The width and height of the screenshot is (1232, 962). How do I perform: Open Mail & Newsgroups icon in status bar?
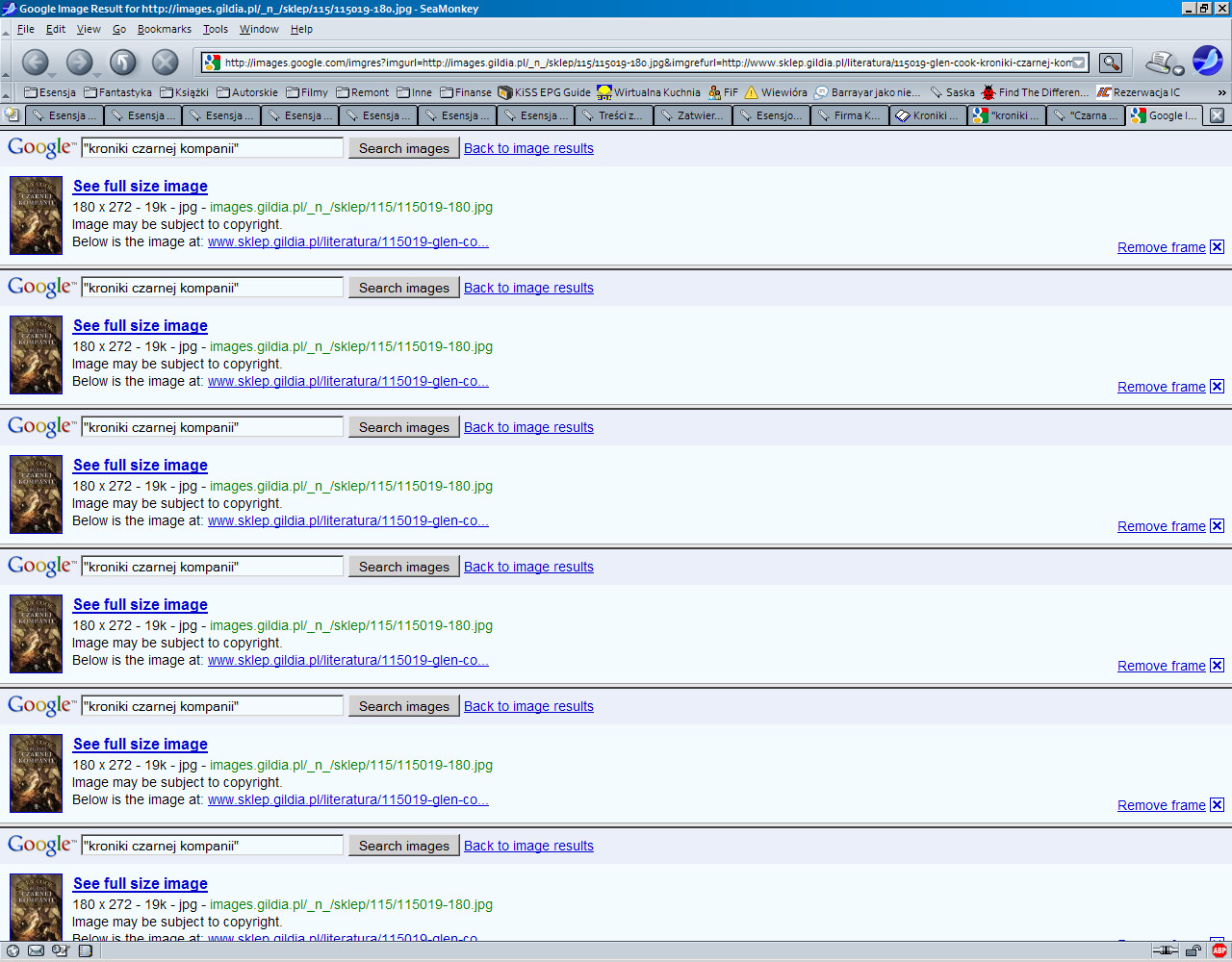click(x=36, y=950)
